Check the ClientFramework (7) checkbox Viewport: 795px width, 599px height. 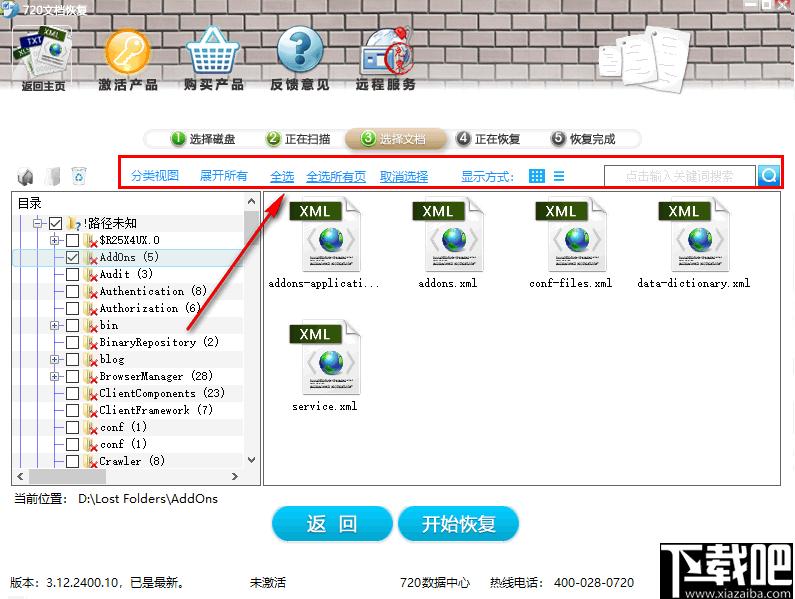(73, 410)
